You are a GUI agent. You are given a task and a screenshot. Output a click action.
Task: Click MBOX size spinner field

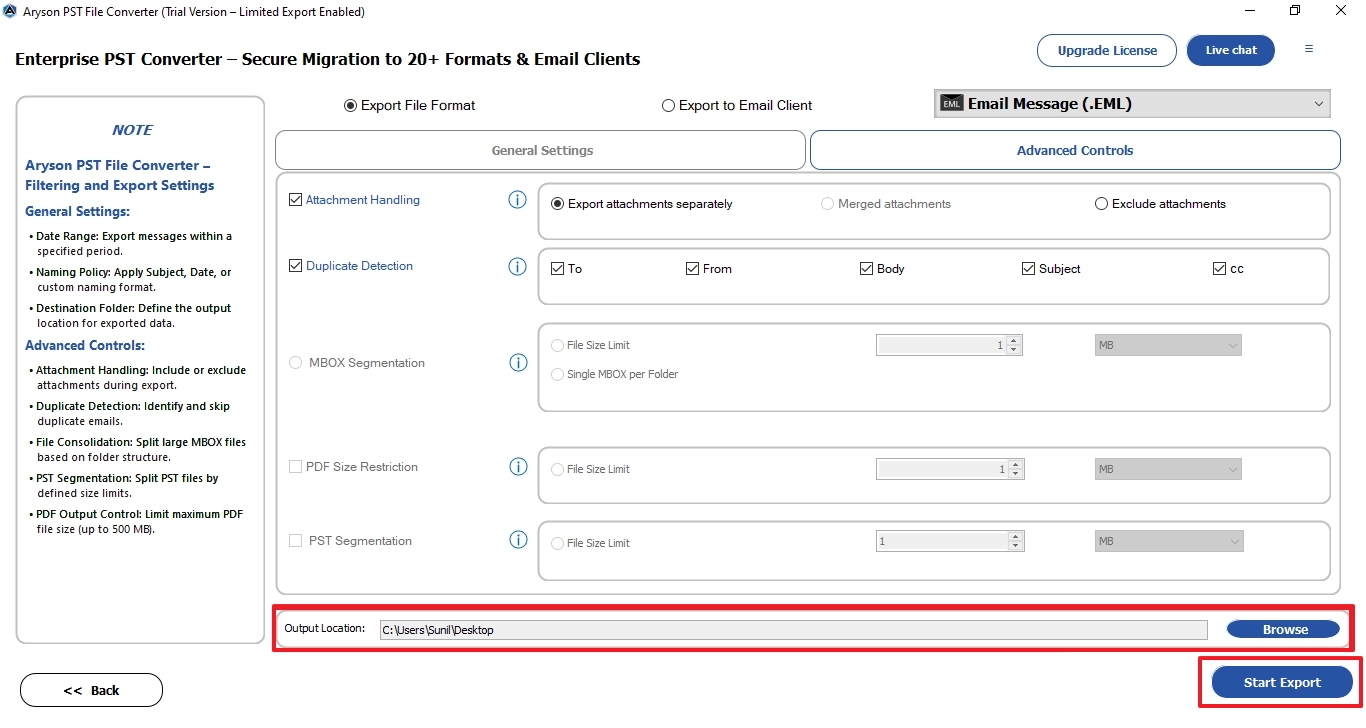click(949, 345)
